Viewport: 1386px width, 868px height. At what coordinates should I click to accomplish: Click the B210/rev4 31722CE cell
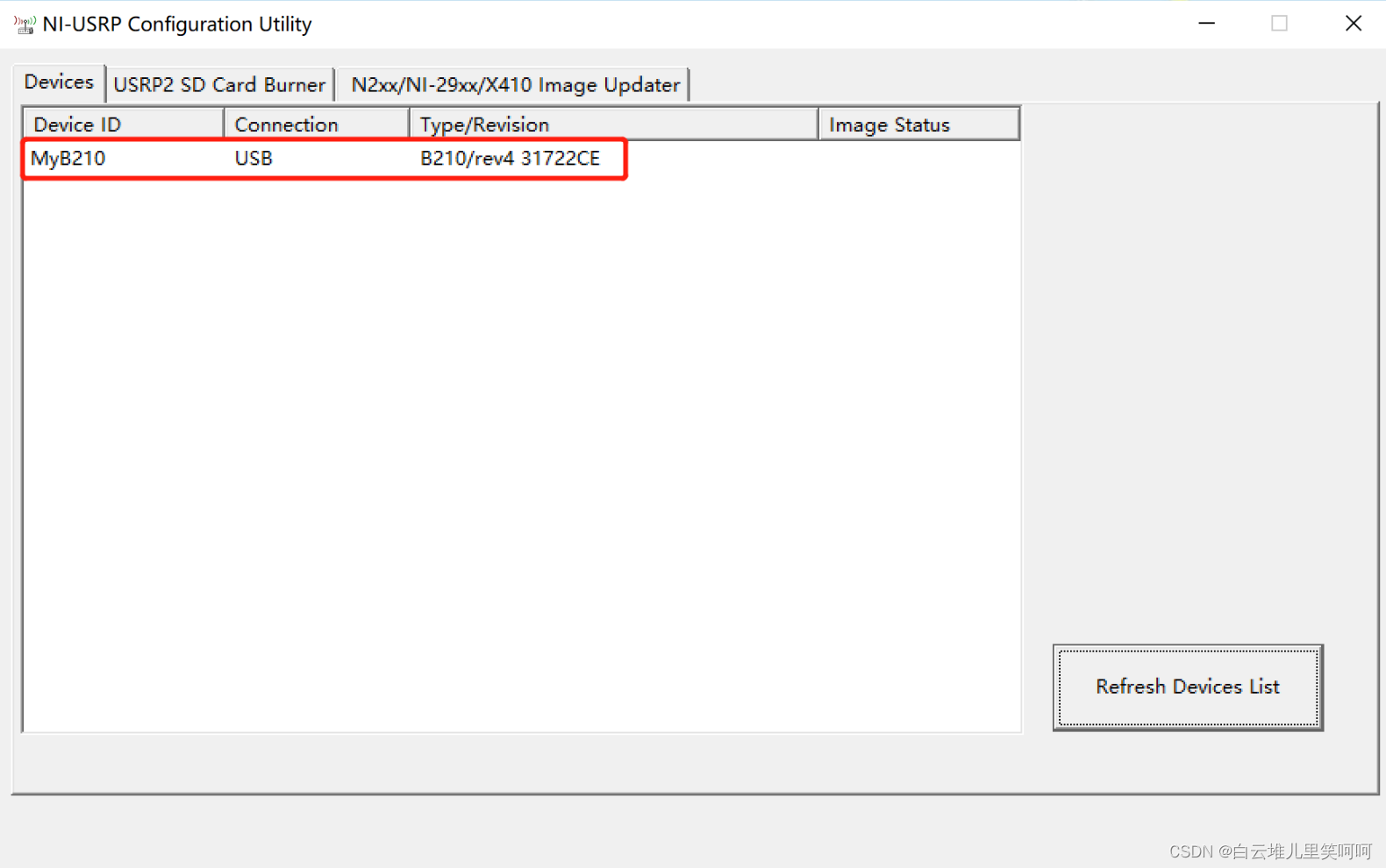pyautogui.click(x=510, y=159)
